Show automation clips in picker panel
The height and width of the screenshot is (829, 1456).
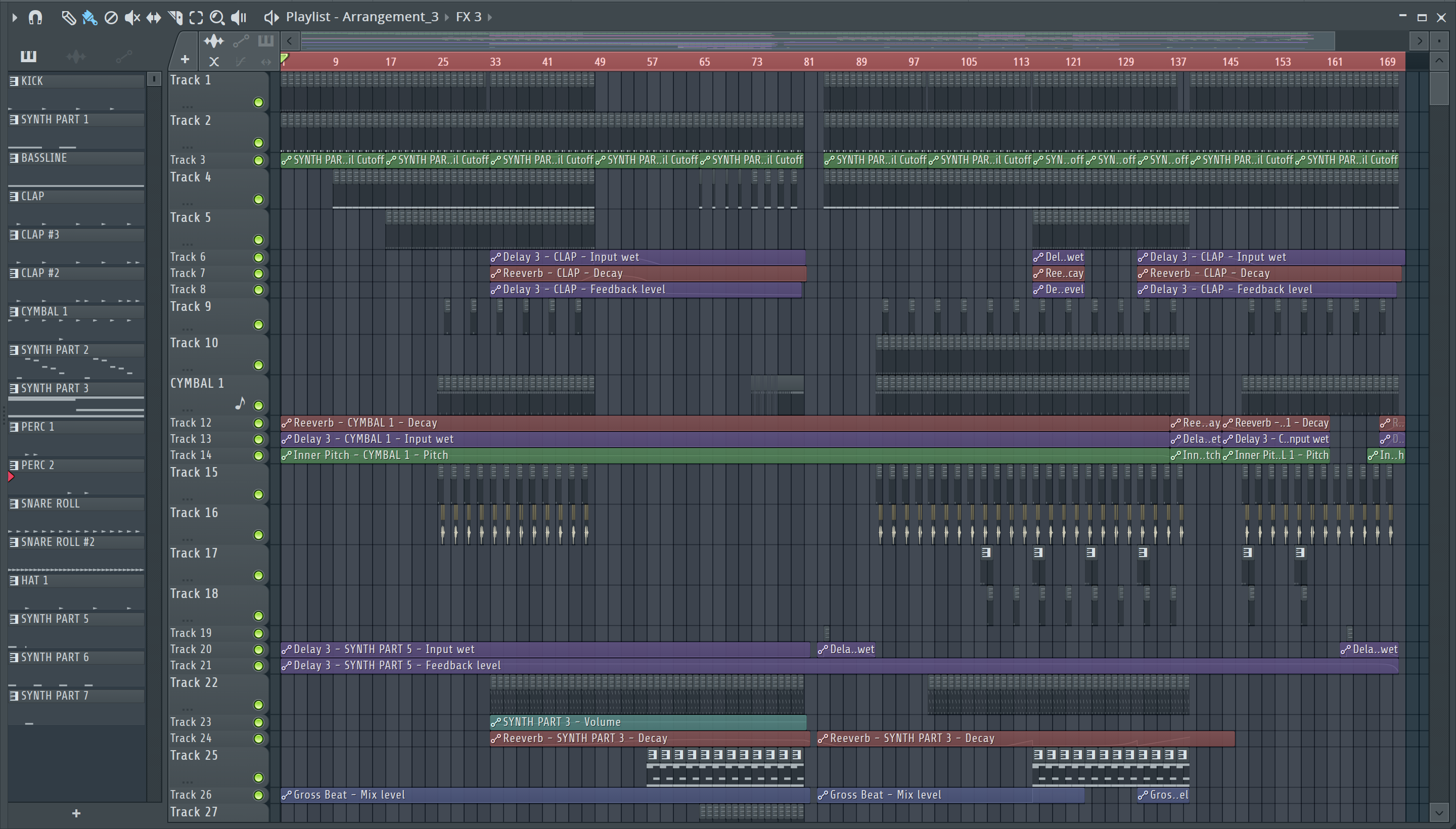tap(123, 57)
